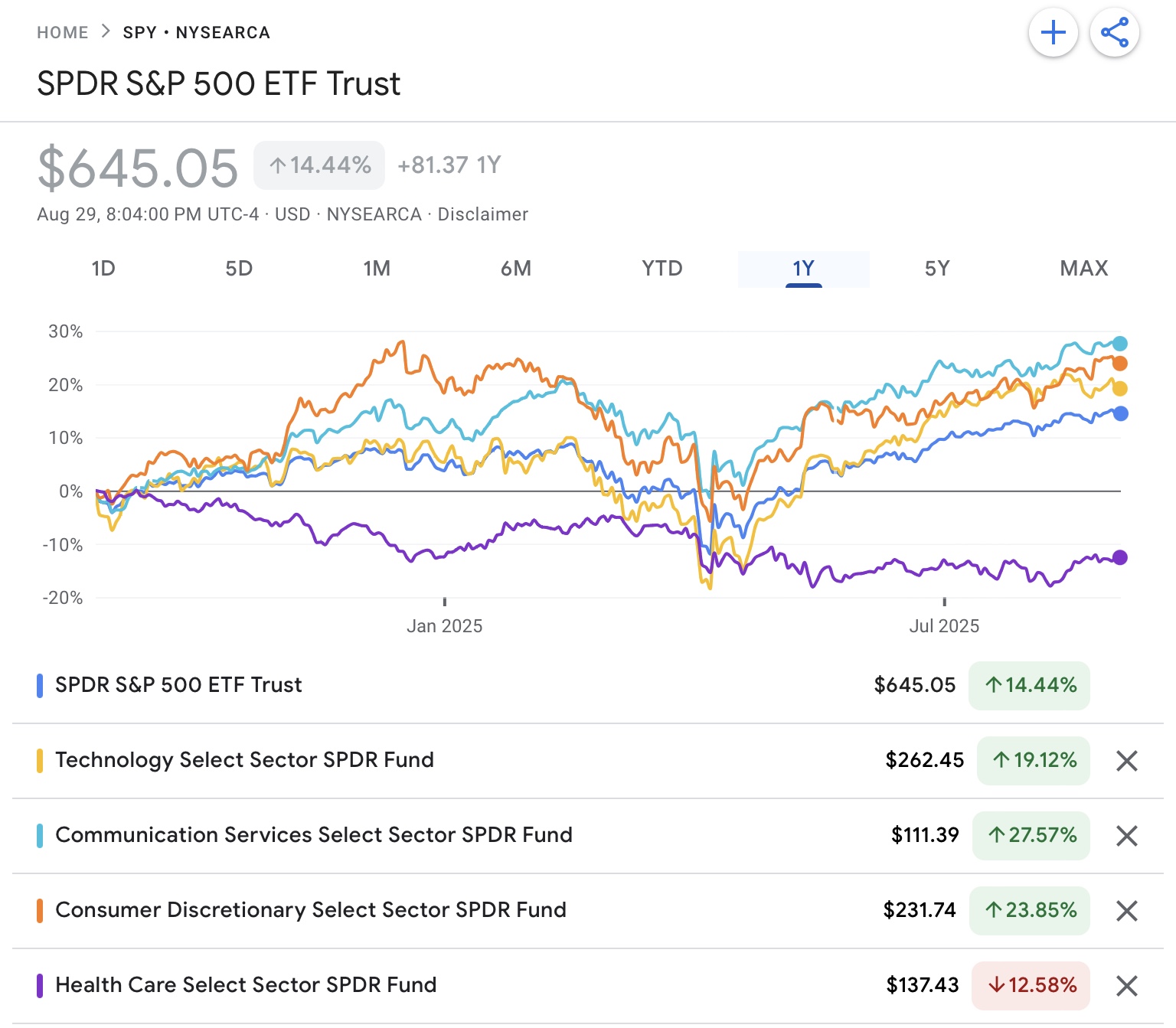This screenshot has height=1028, width=1176.
Task: Remove Communication Services Select Sector fund comparison
Action: [1126, 836]
